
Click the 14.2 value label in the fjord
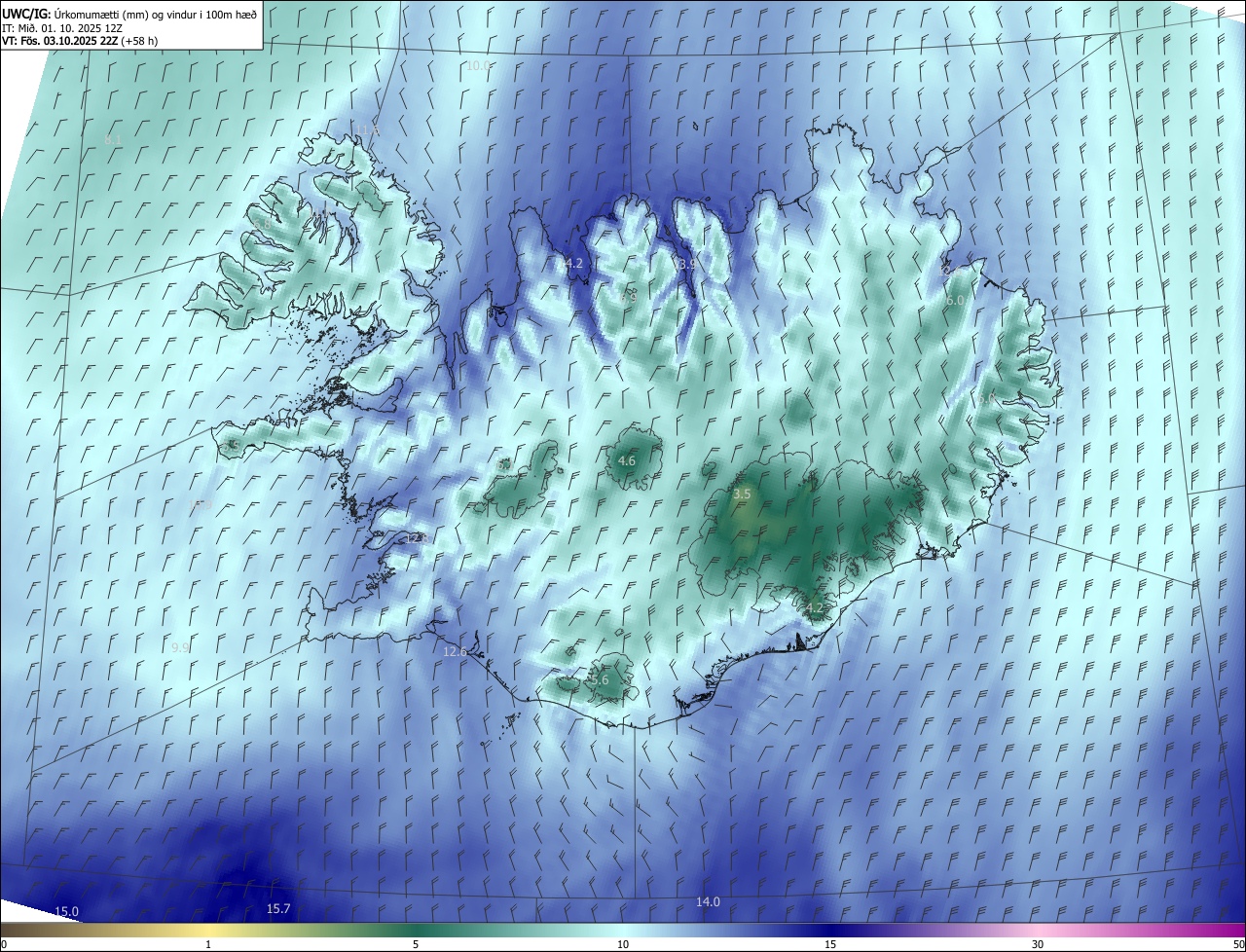pos(570,264)
